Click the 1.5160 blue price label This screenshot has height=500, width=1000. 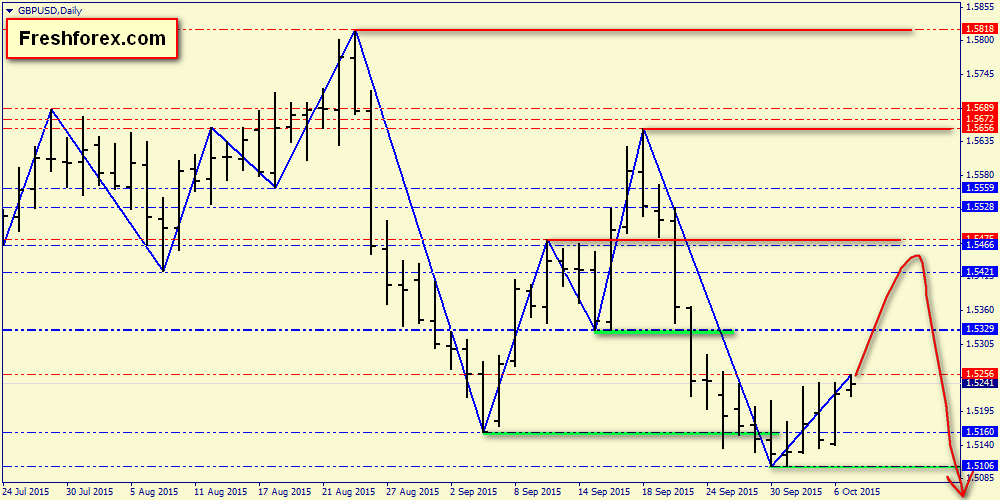coord(978,432)
